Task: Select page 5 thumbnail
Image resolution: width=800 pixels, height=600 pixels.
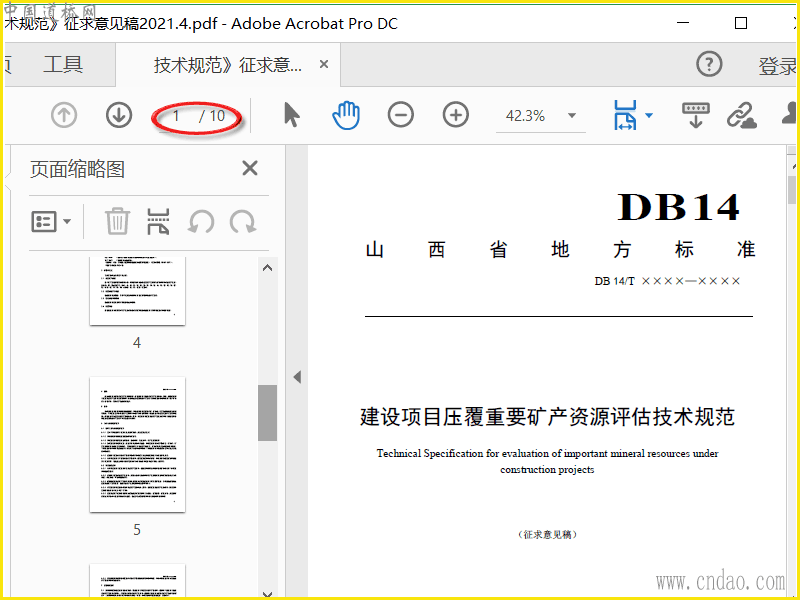Action: click(x=137, y=444)
